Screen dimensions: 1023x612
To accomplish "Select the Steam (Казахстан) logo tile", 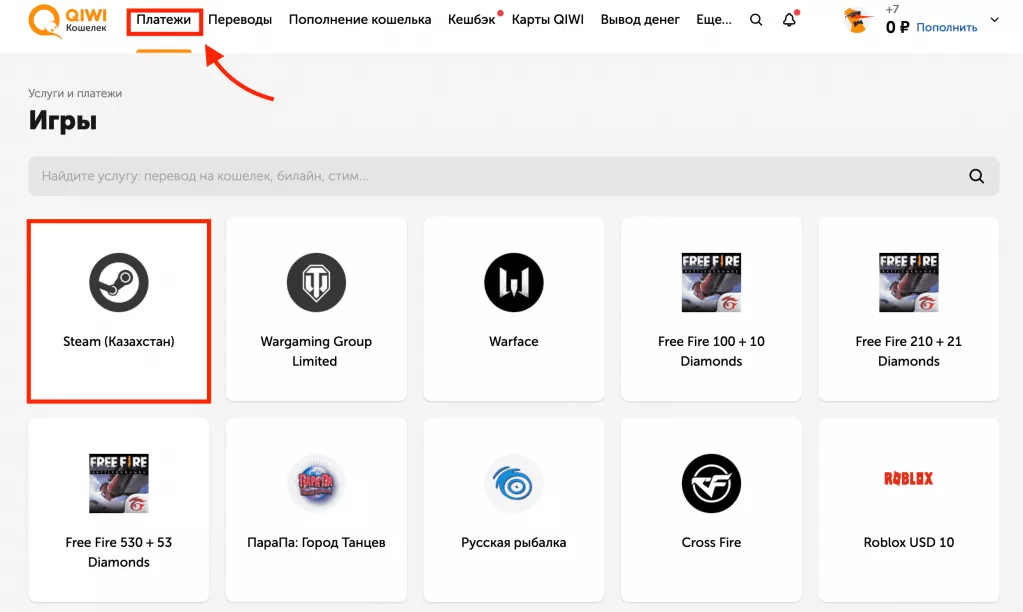I will pyautogui.click(x=118, y=283).
